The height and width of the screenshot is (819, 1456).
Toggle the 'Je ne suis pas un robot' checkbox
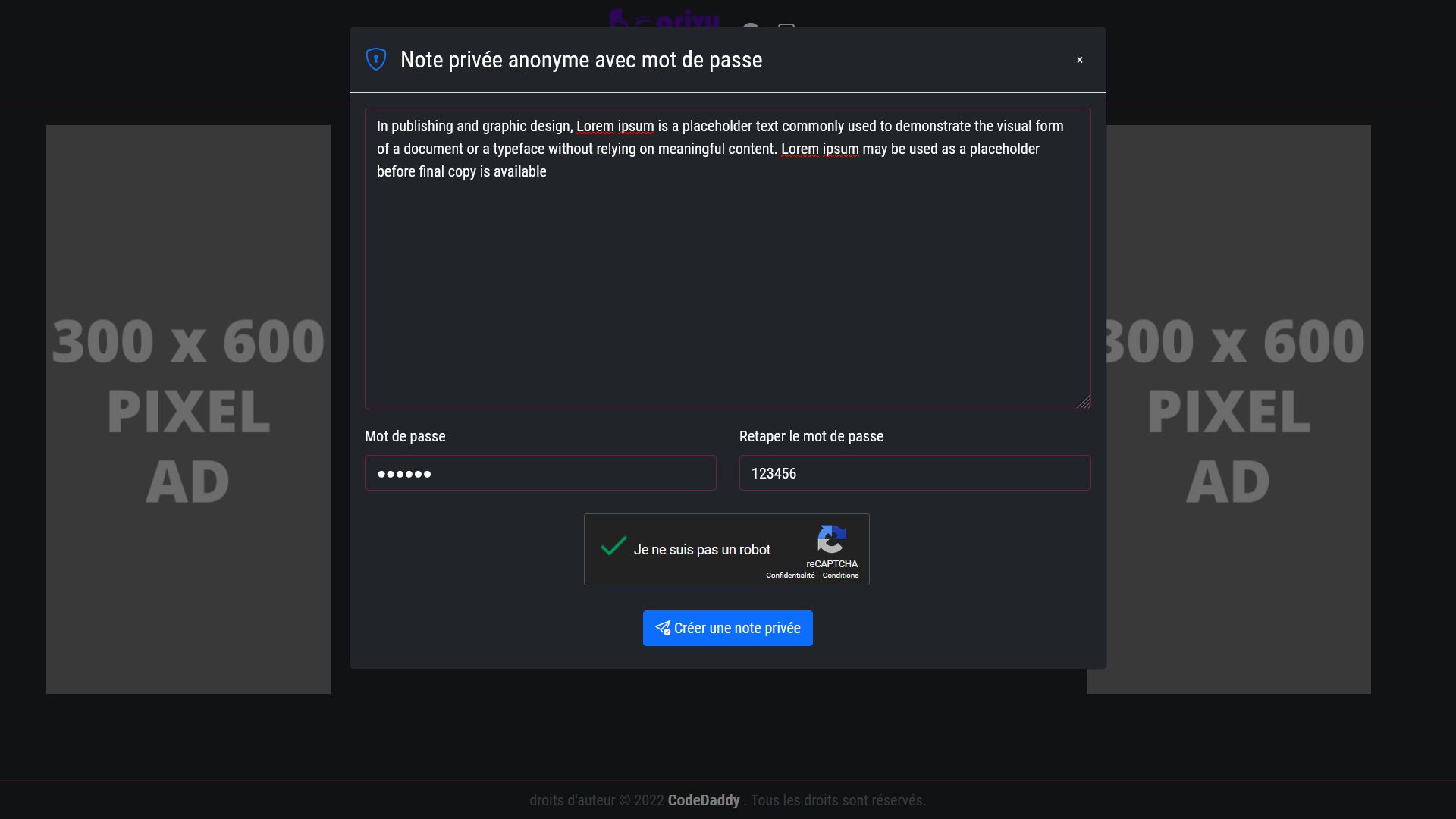[613, 548]
